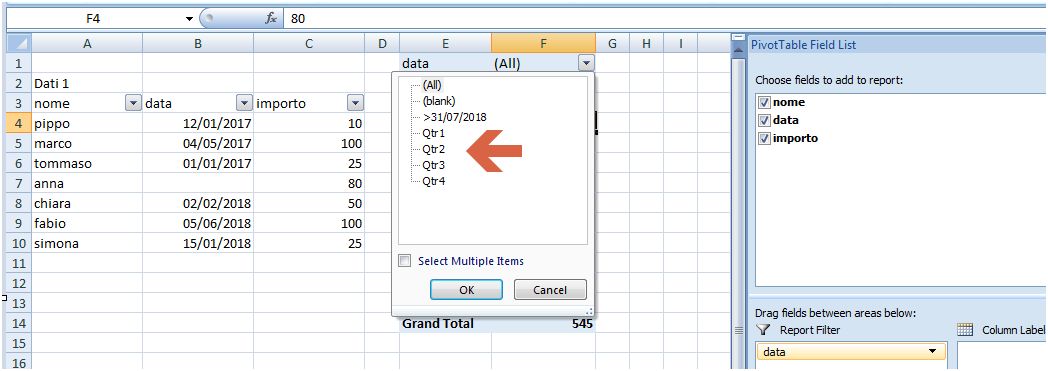Open the data field dropdown in Report Filter
The image size is (1048, 371).
point(932,352)
